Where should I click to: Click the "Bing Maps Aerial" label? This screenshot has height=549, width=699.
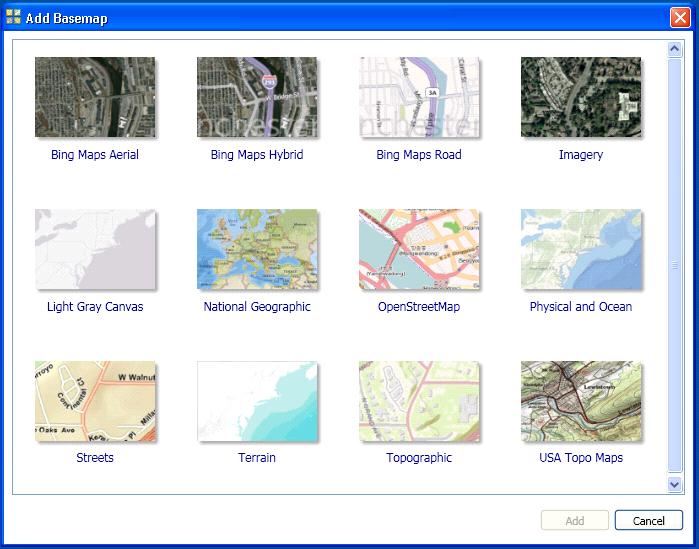95,155
